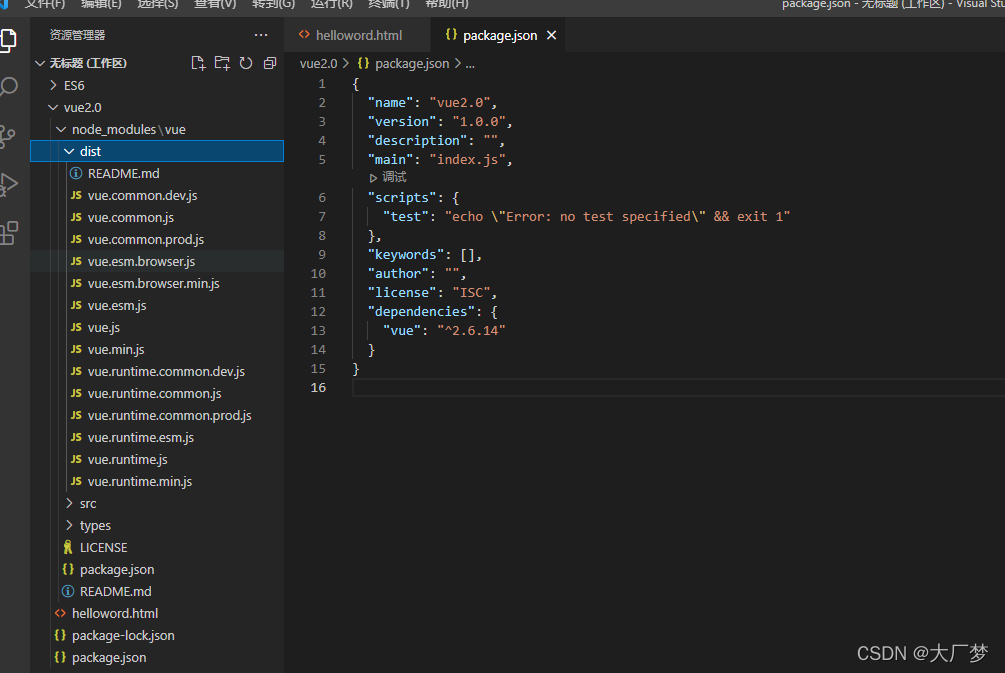Select the Explorer icon in the activity bar
1005x673 pixels.
[10, 40]
